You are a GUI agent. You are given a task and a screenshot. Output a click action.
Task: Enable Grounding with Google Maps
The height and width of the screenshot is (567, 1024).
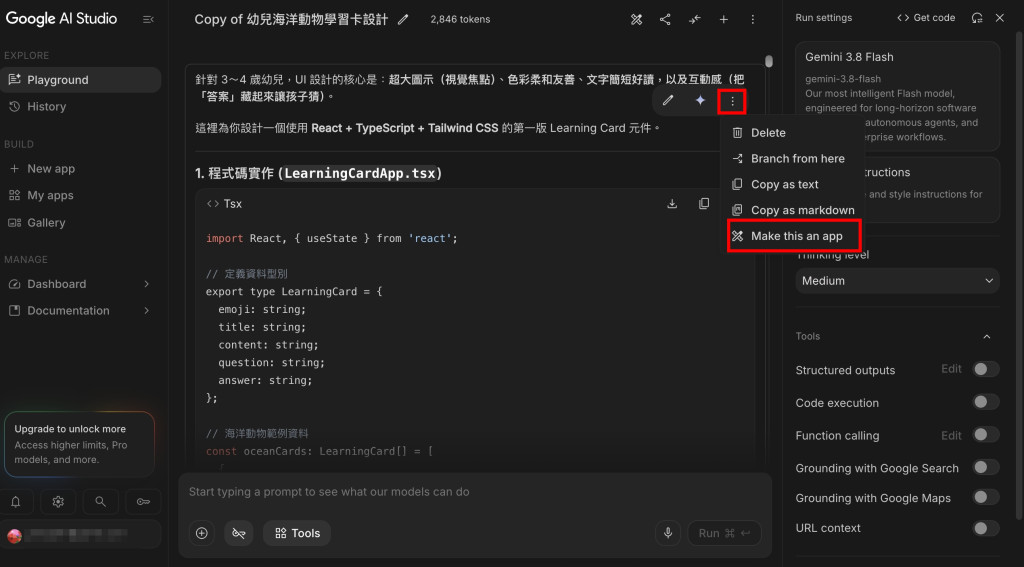985,497
